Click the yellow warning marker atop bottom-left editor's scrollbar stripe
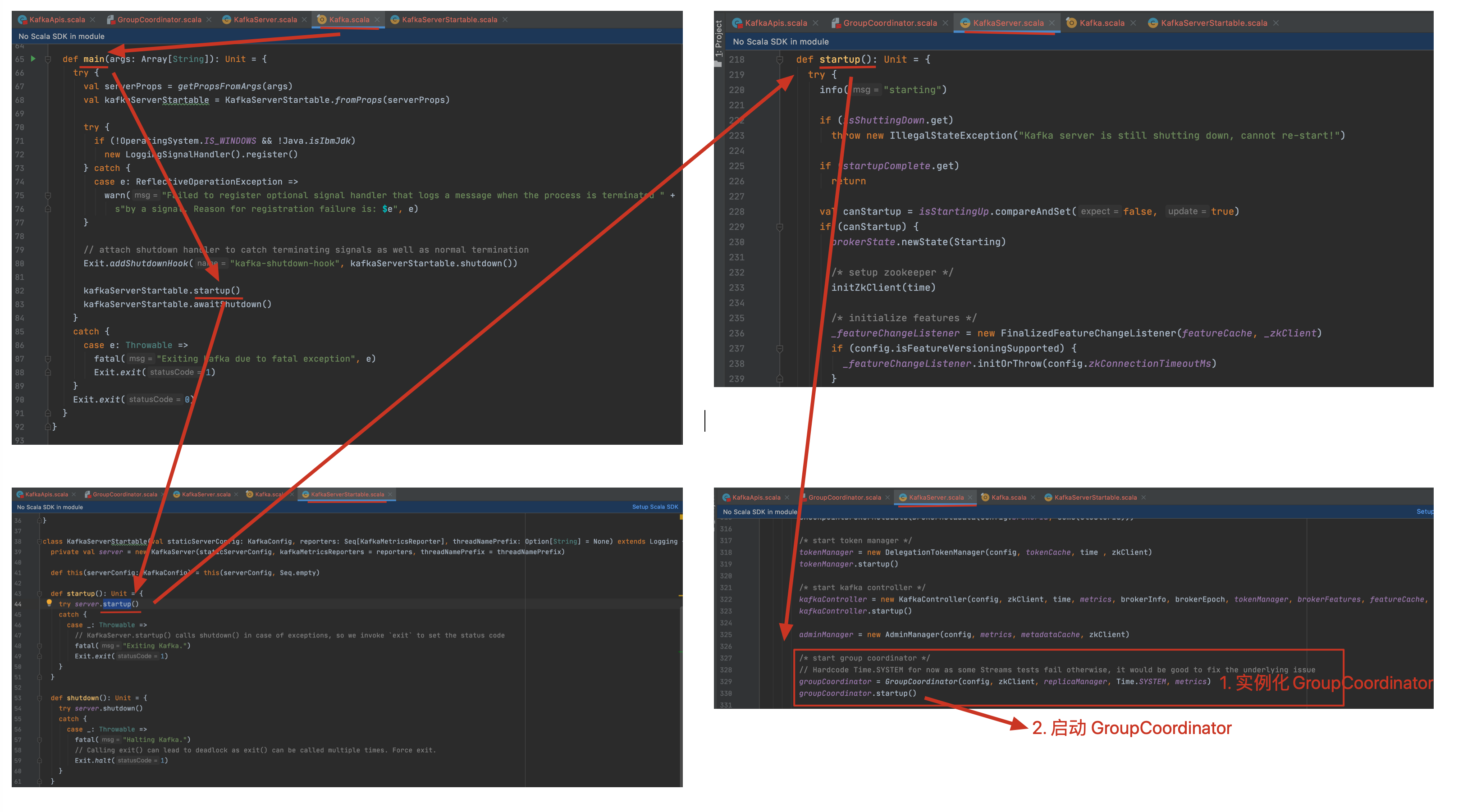The image size is (1463, 812). (681, 517)
